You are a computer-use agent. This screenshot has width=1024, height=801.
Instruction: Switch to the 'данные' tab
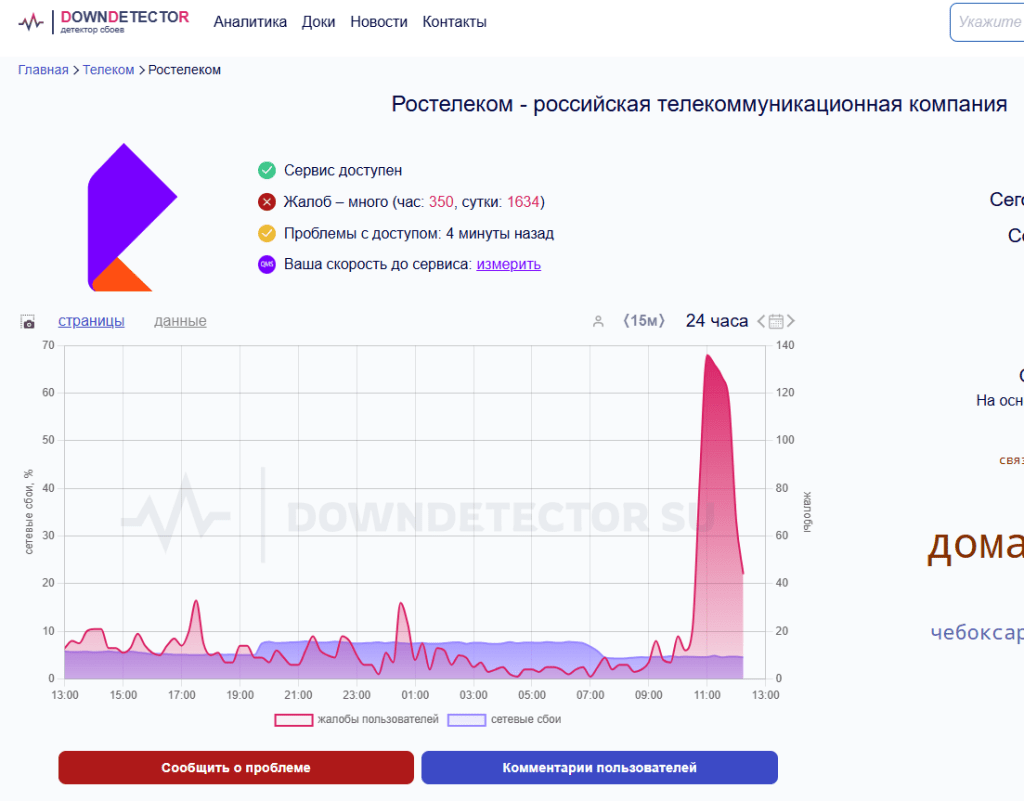pos(180,321)
